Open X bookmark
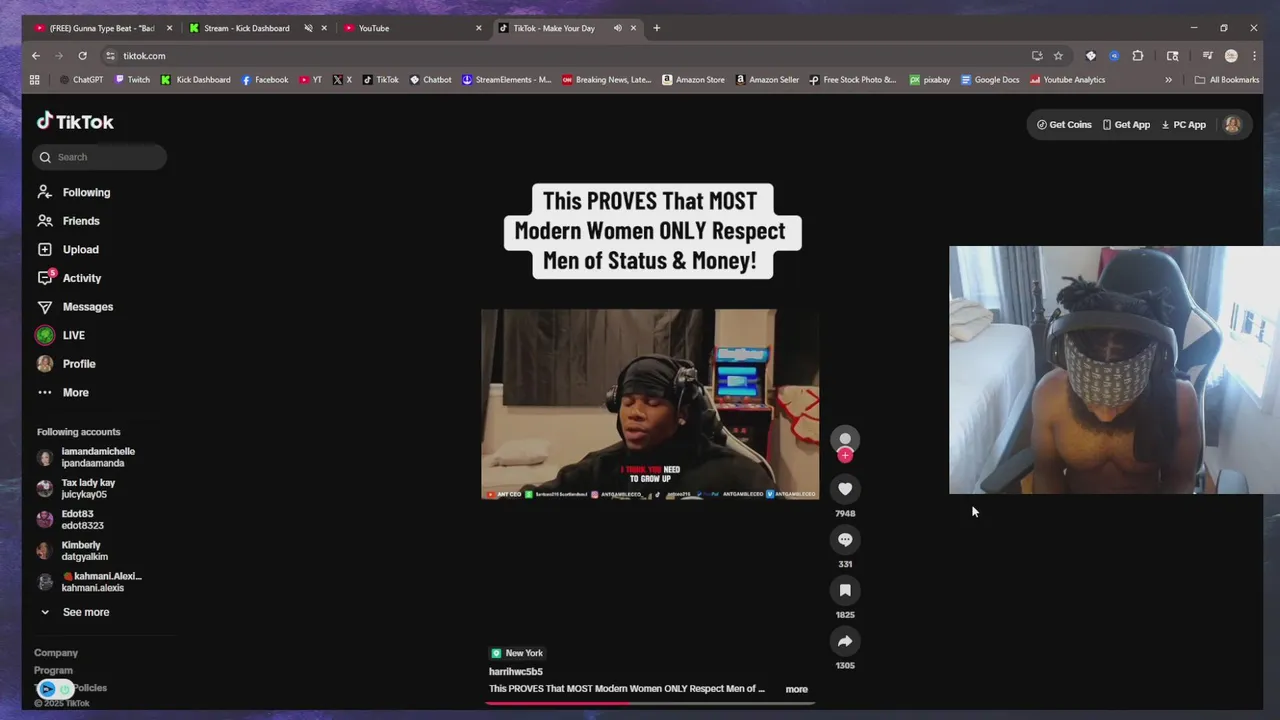The height and width of the screenshot is (720, 1280). click(x=342, y=80)
